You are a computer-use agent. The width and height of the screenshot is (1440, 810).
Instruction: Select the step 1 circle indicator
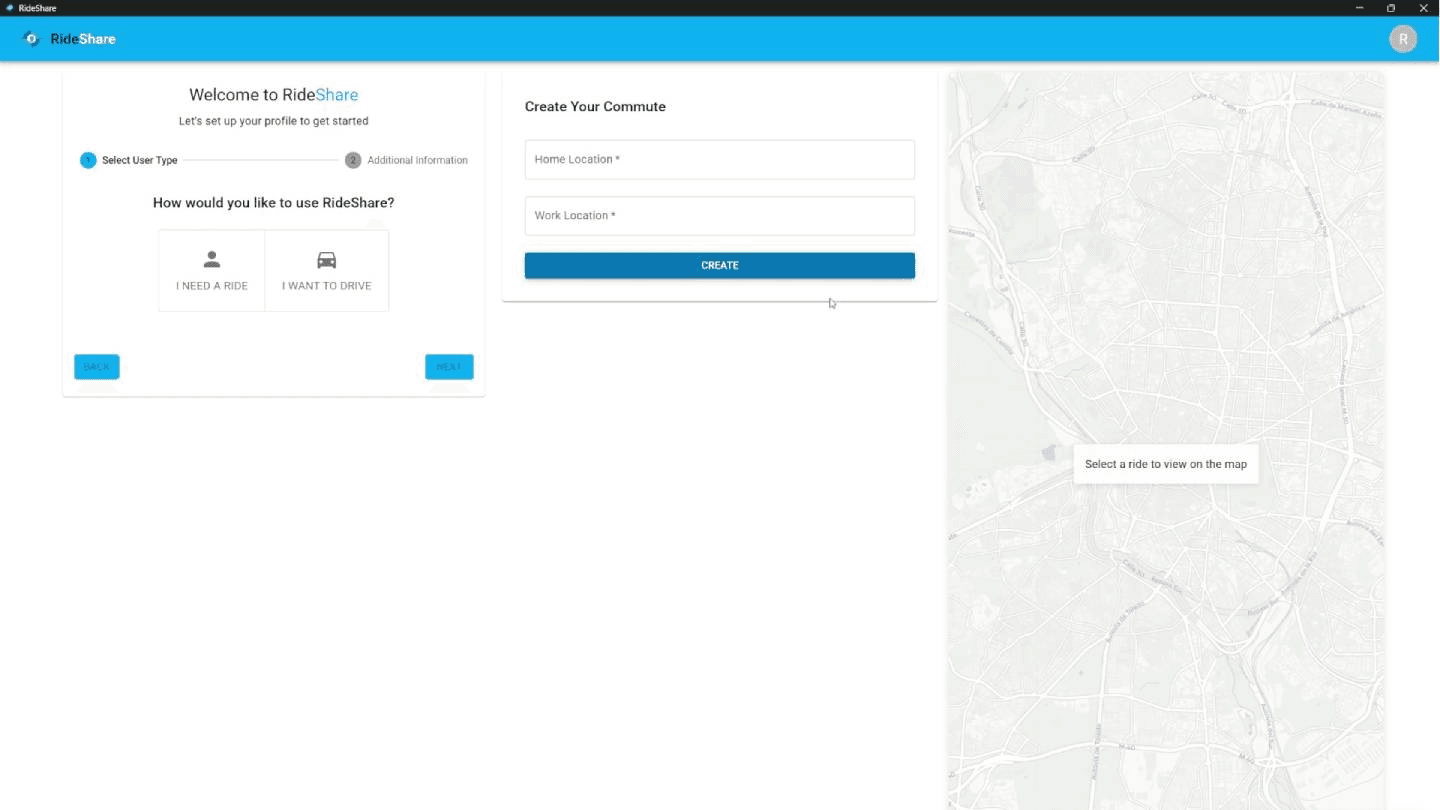[x=88, y=160]
